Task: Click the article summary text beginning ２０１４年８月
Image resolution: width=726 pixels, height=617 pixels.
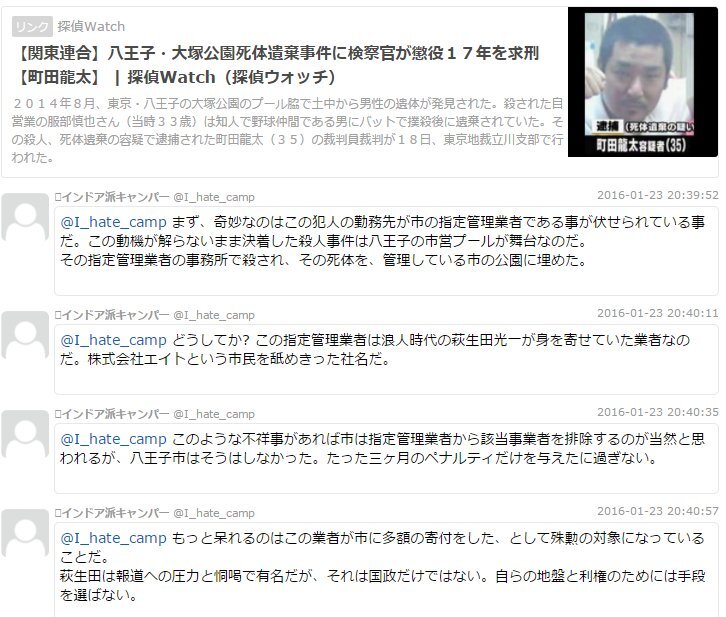Action: point(287,130)
